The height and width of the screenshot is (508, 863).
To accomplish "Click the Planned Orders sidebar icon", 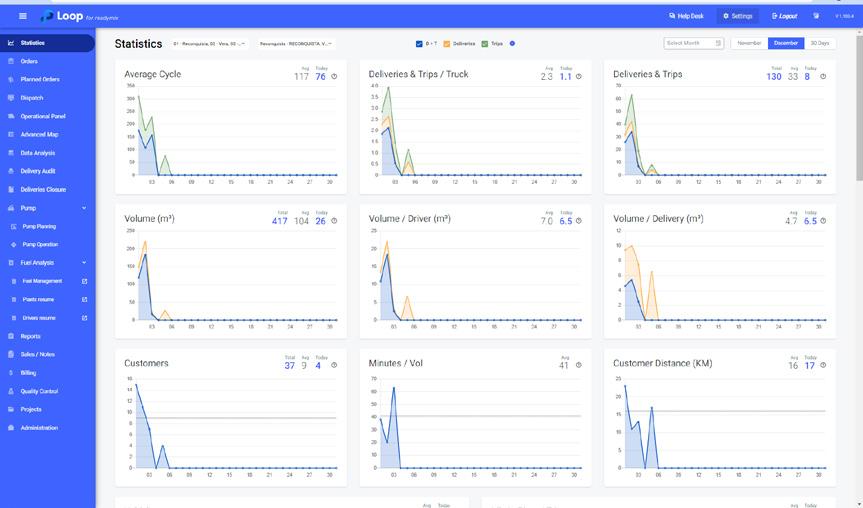I will pos(10,79).
